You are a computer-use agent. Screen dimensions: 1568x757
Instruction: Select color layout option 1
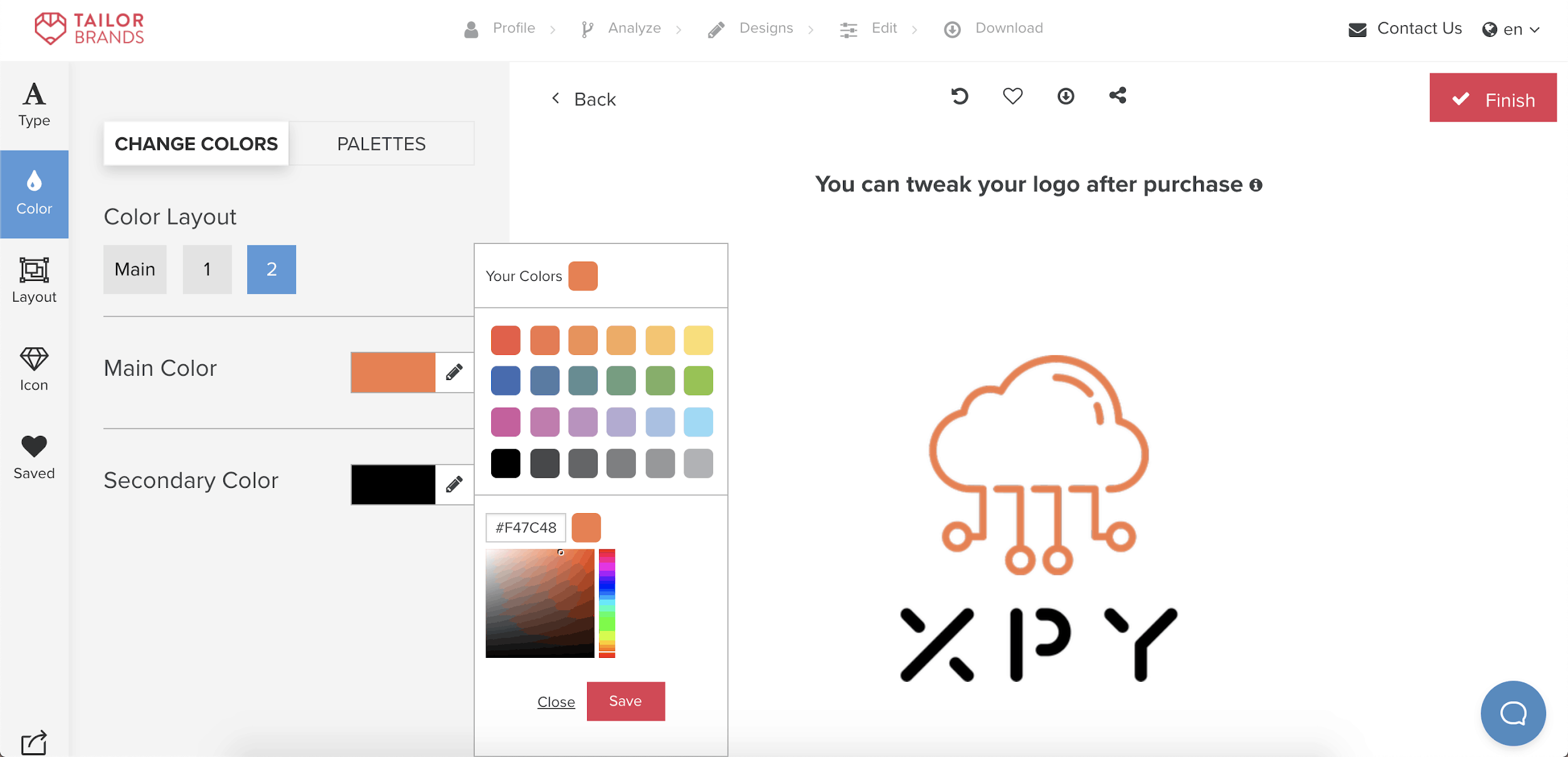(x=207, y=269)
